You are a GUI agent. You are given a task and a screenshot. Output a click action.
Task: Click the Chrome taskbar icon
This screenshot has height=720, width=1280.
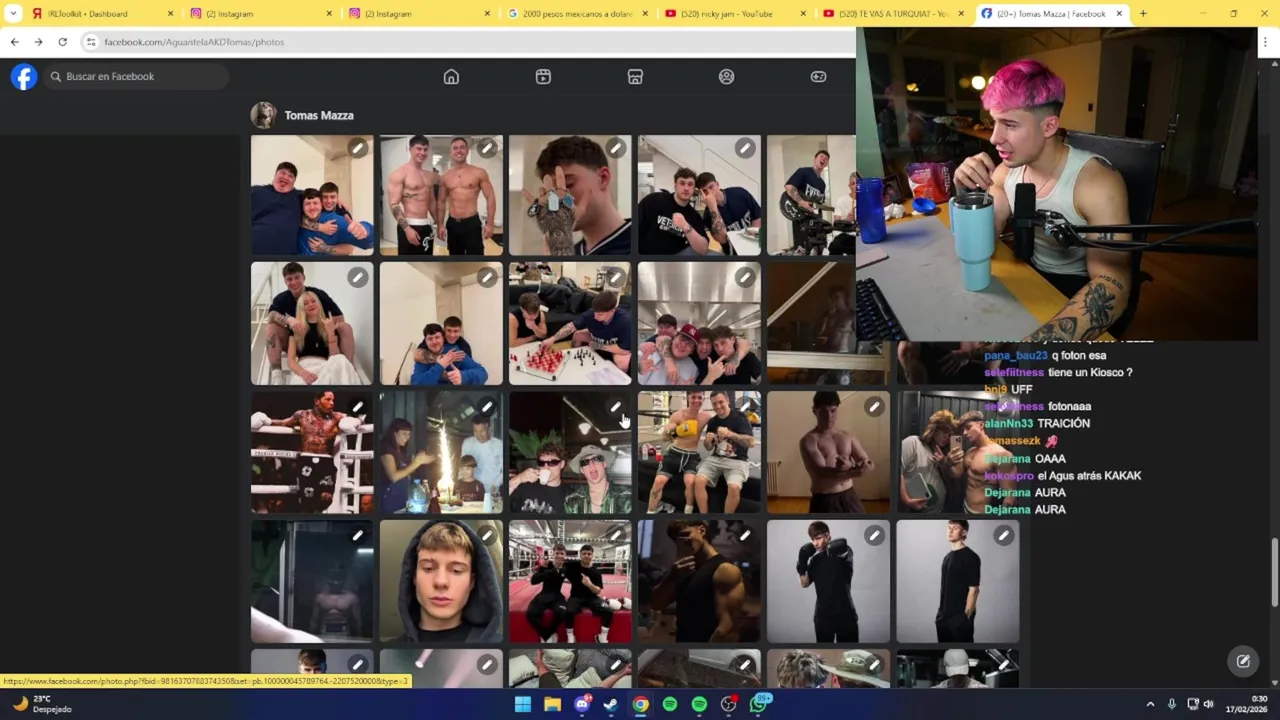640,704
